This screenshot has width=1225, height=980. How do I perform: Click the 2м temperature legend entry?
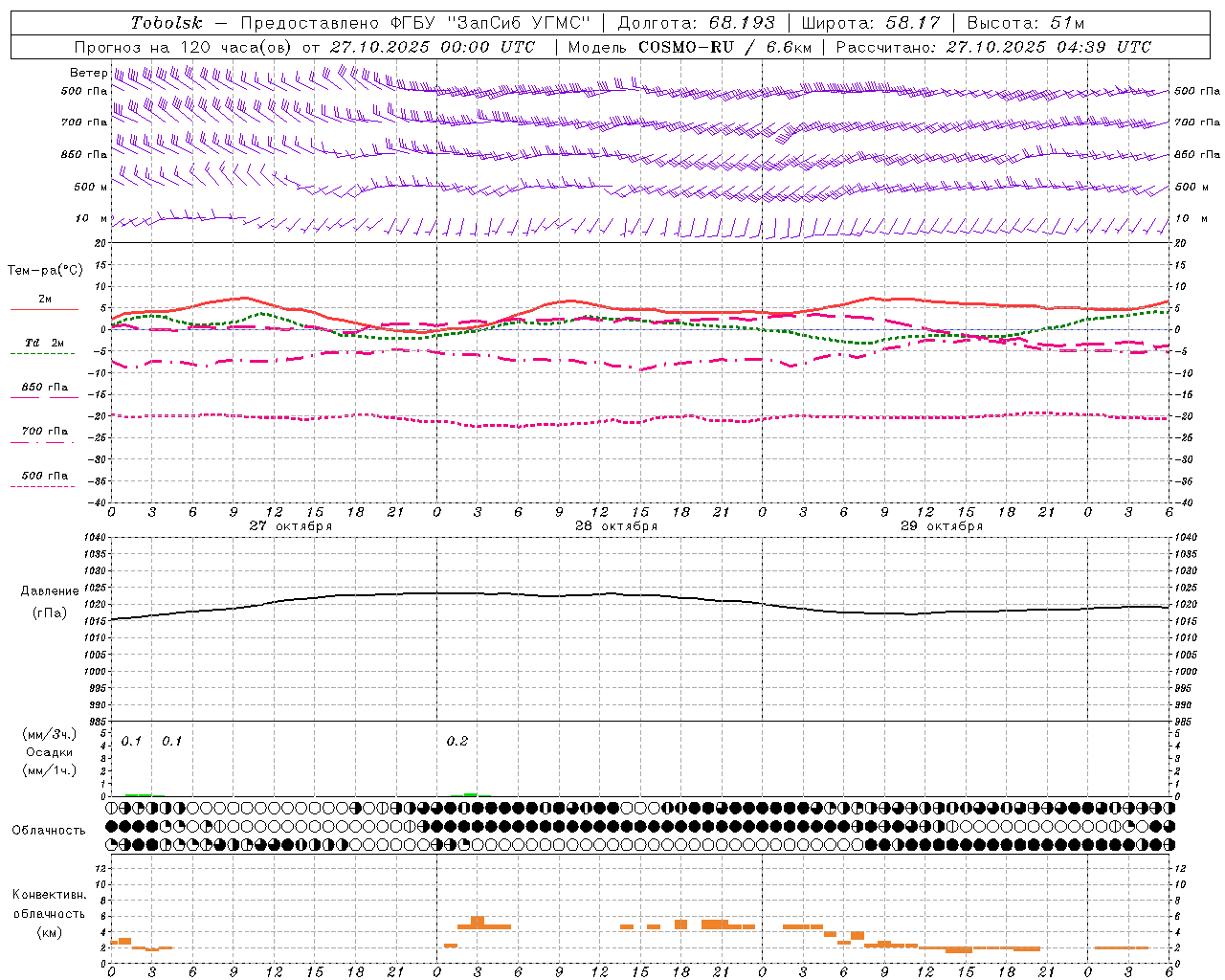coord(45,299)
